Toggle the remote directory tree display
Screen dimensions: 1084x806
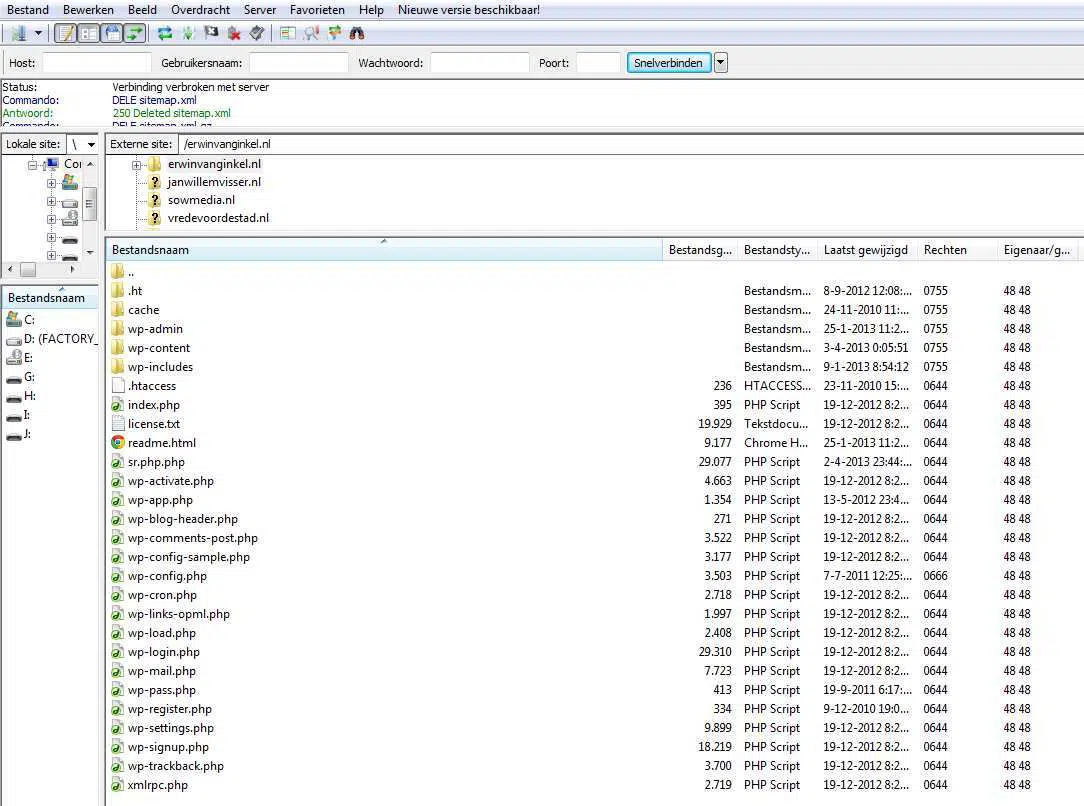point(112,33)
